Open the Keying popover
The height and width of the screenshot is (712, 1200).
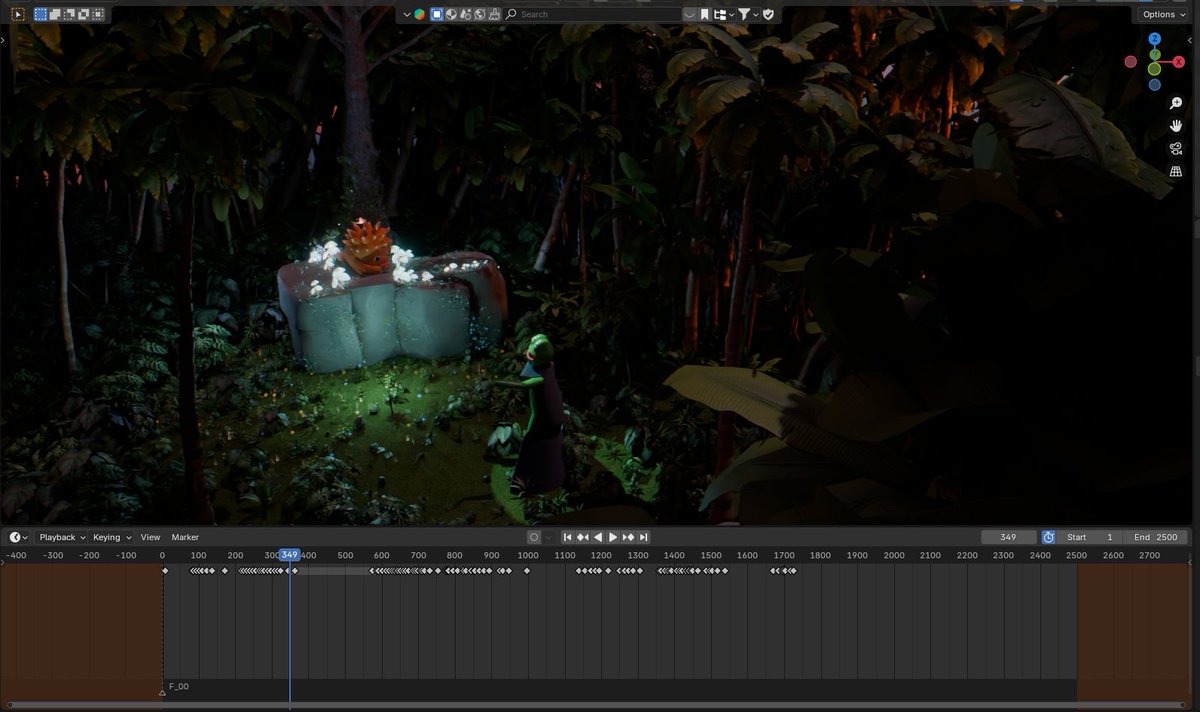(112, 537)
